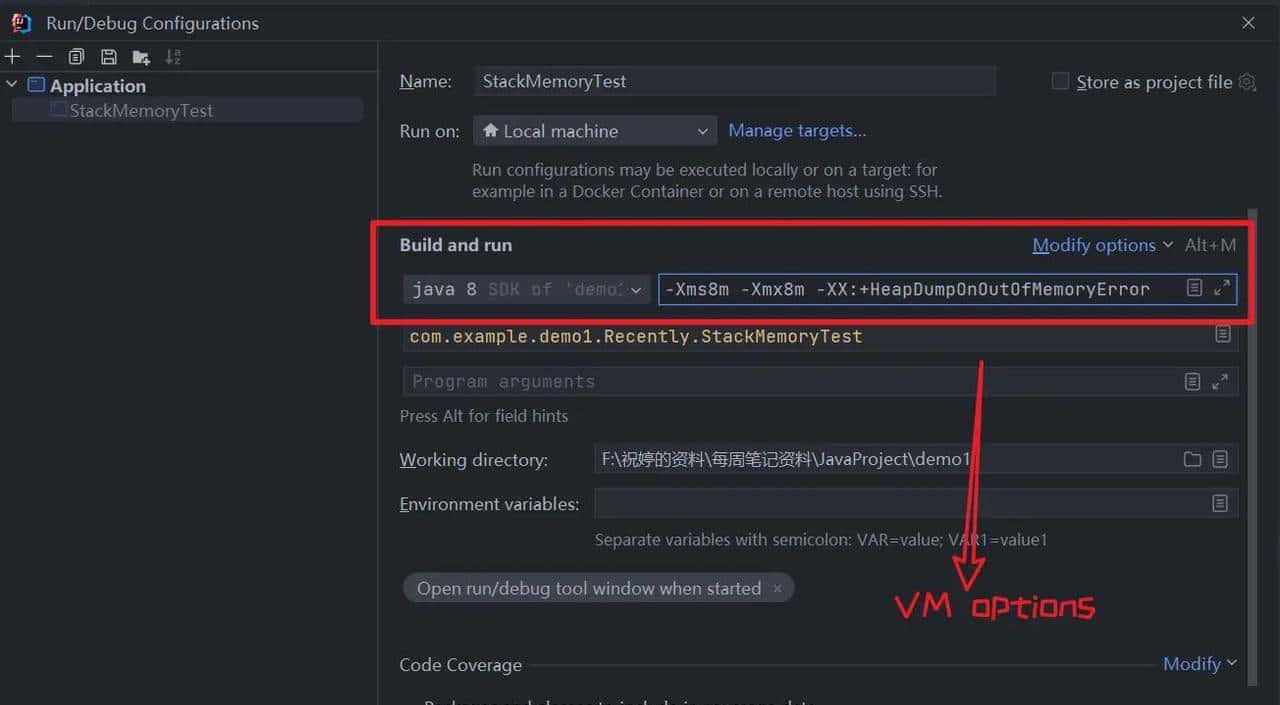This screenshot has height=705, width=1280.
Task: Expand the Program arguments field
Action: click(1220, 381)
